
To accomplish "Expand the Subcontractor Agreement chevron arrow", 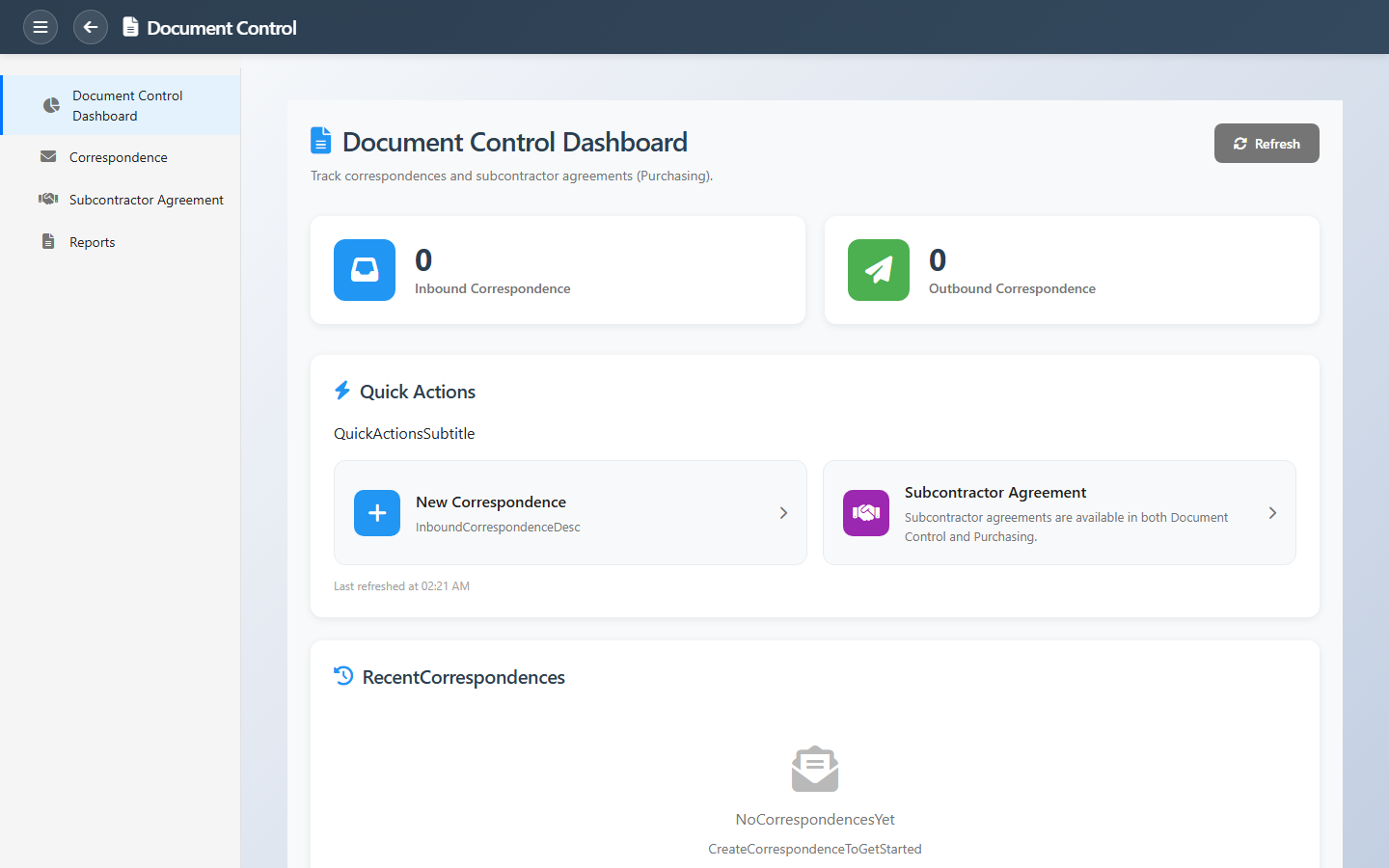I will [1272, 513].
